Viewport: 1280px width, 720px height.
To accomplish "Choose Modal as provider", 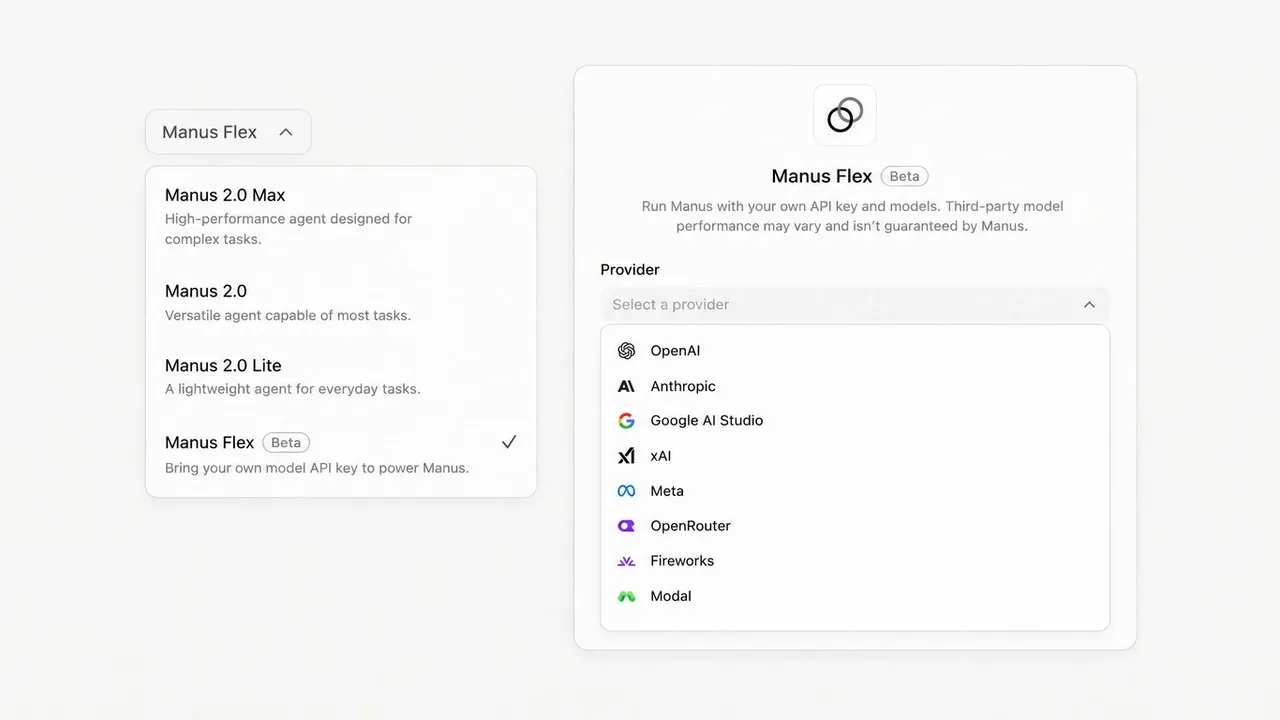I will point(855,596).
